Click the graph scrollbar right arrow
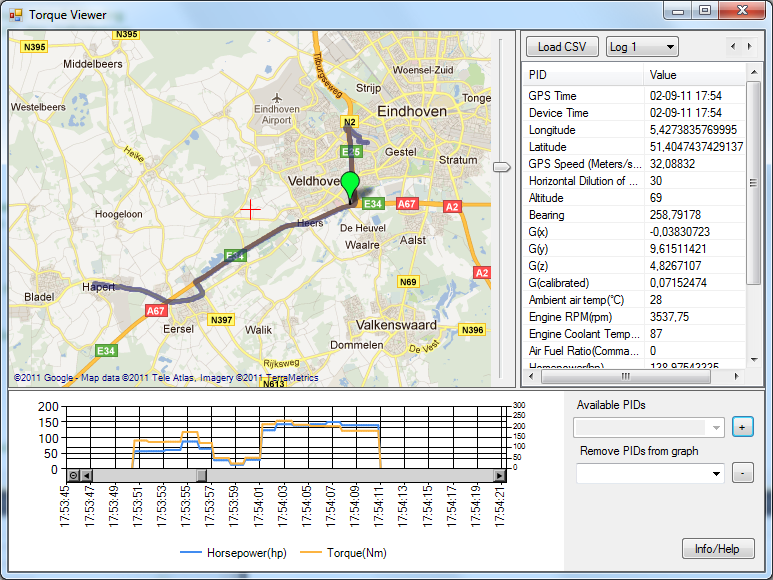This screenshot has width=773, height=580. click(500, 475)
